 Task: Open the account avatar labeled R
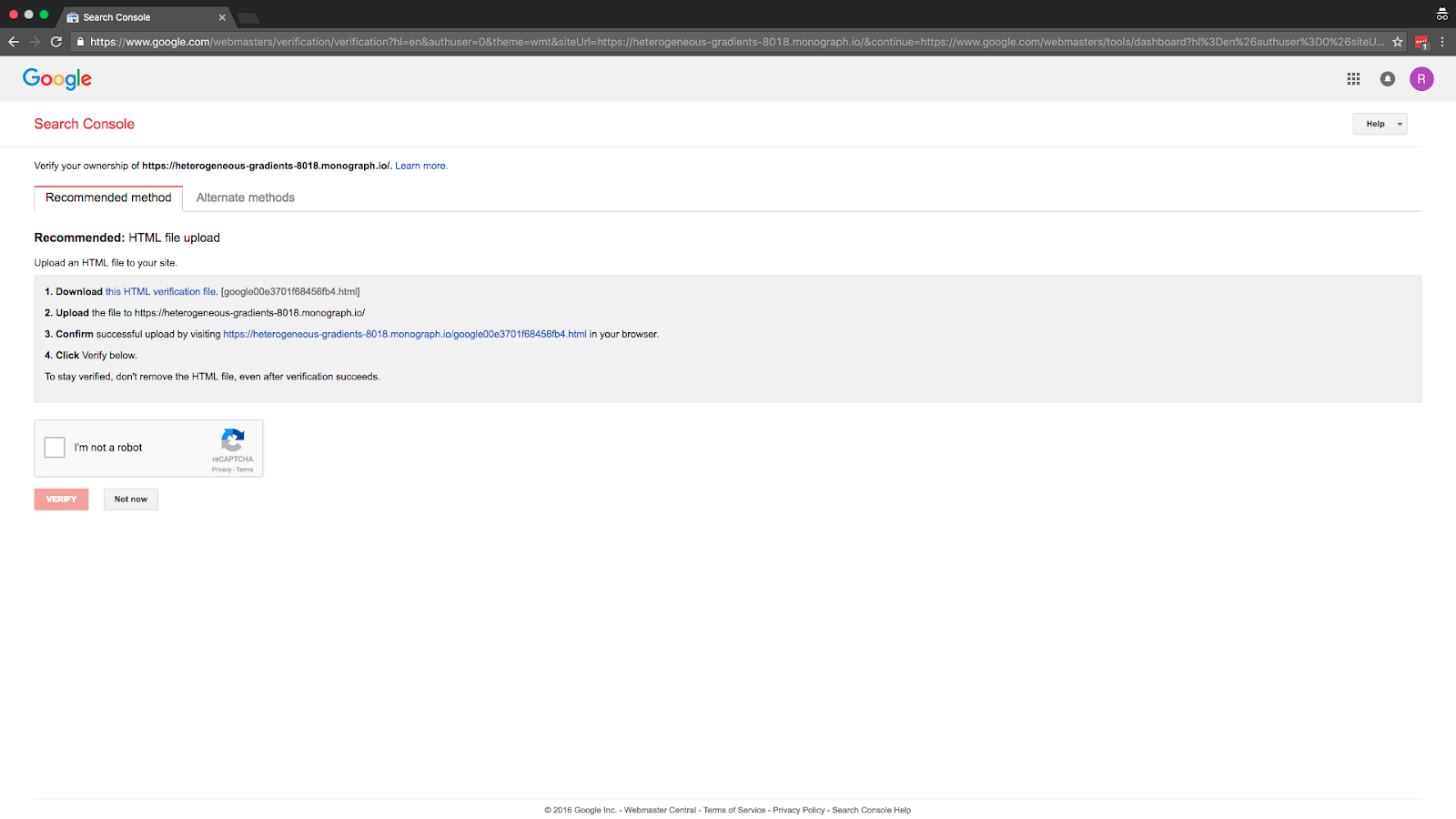pos(1421,79)
